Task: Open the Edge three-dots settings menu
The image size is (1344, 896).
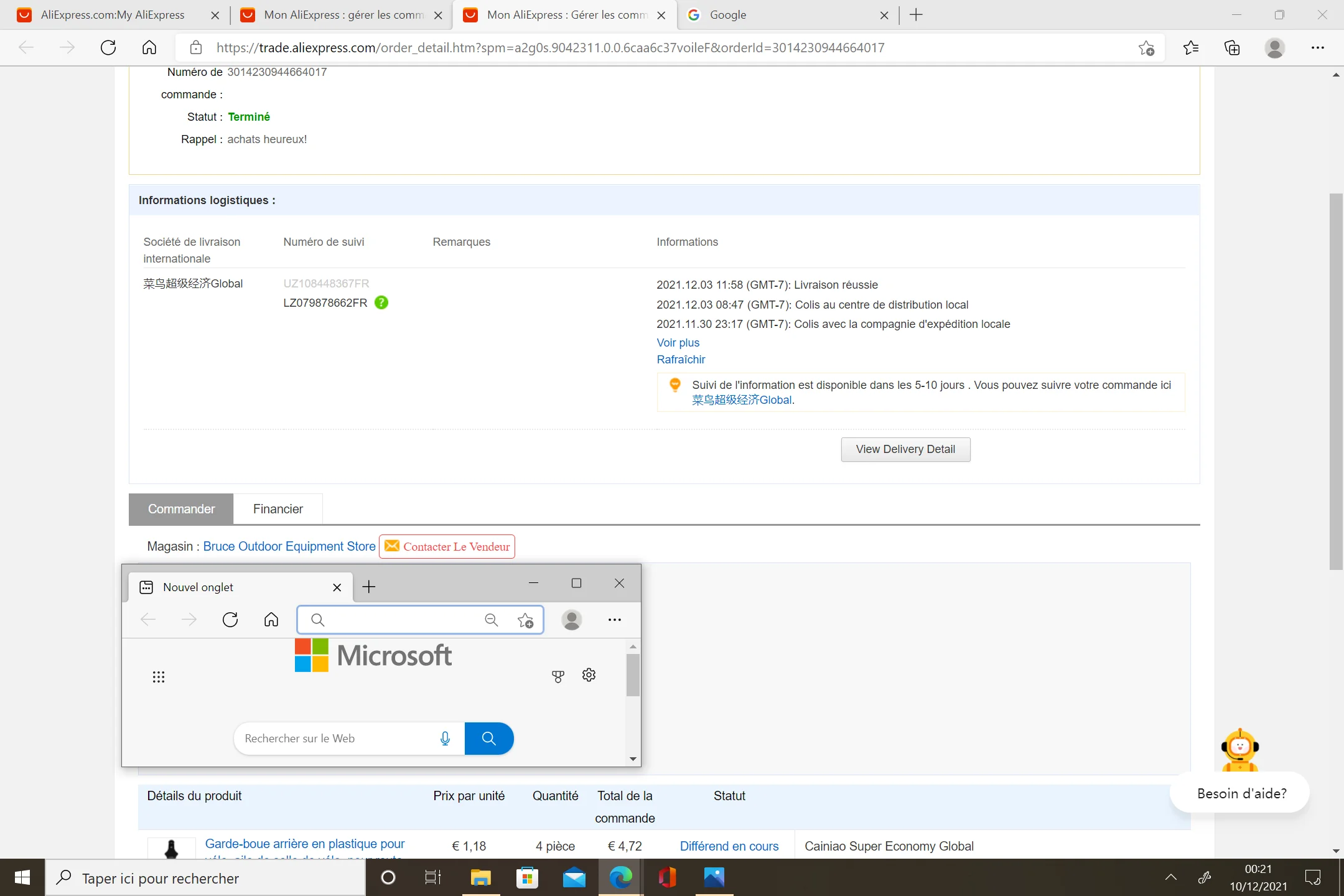Action: [x=1317, y=48]
